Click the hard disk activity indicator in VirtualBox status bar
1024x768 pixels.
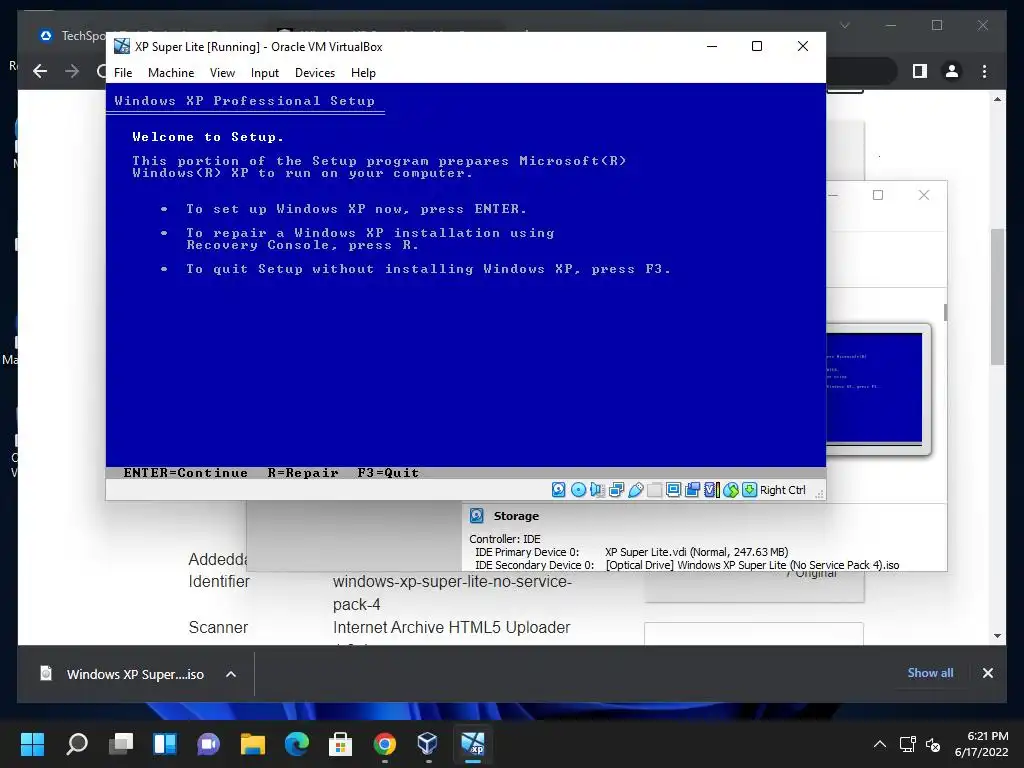[x=558, y=490]
